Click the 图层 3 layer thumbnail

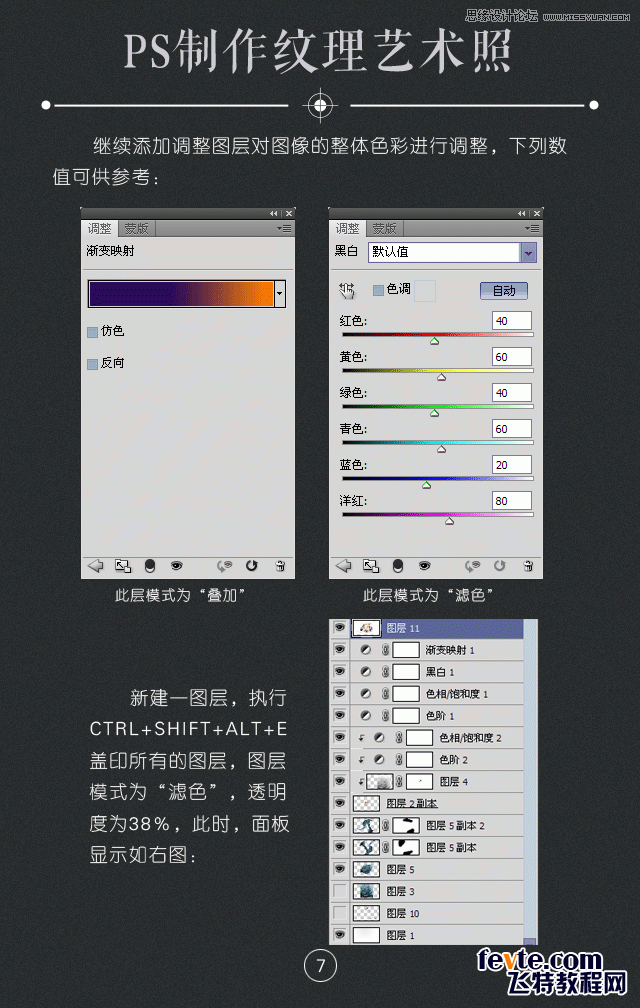pyautogui.click(x=366, y=891)
